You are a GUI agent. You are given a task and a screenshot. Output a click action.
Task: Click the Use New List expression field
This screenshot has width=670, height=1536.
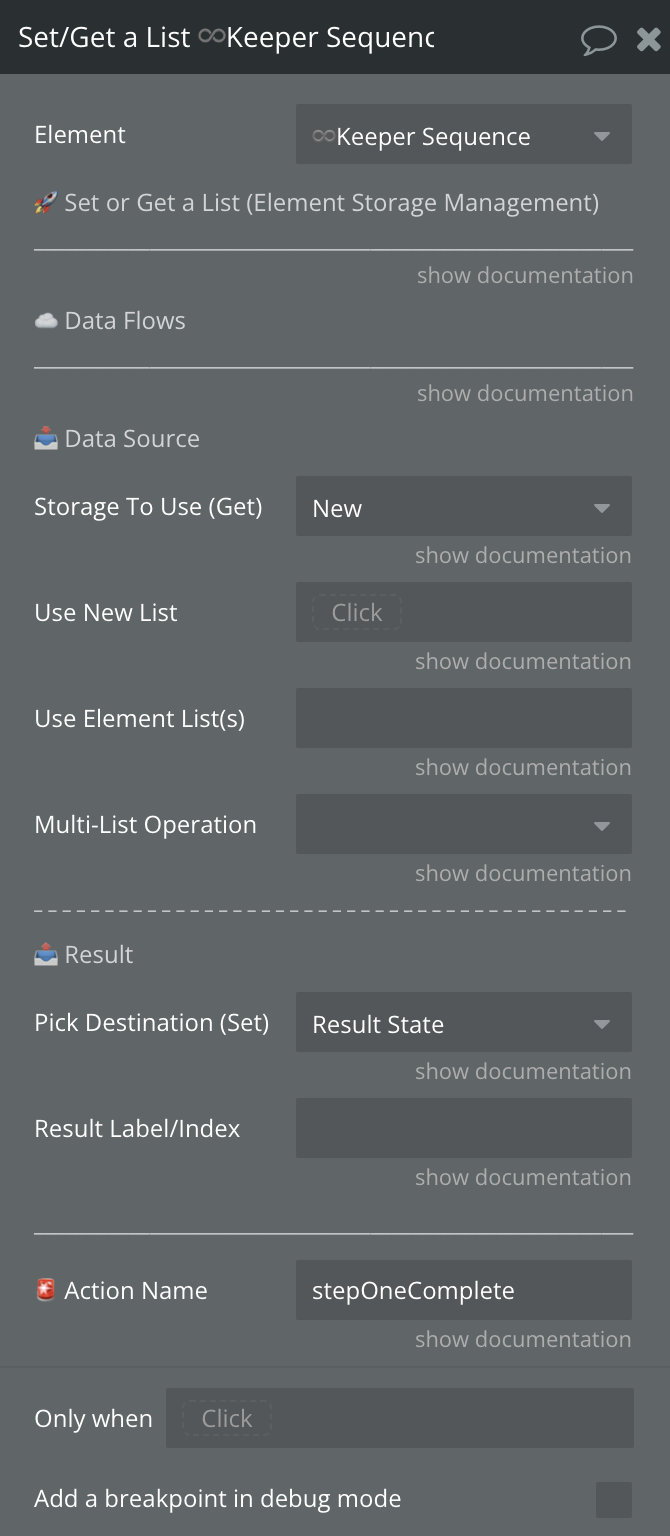[x=463, y=612]
